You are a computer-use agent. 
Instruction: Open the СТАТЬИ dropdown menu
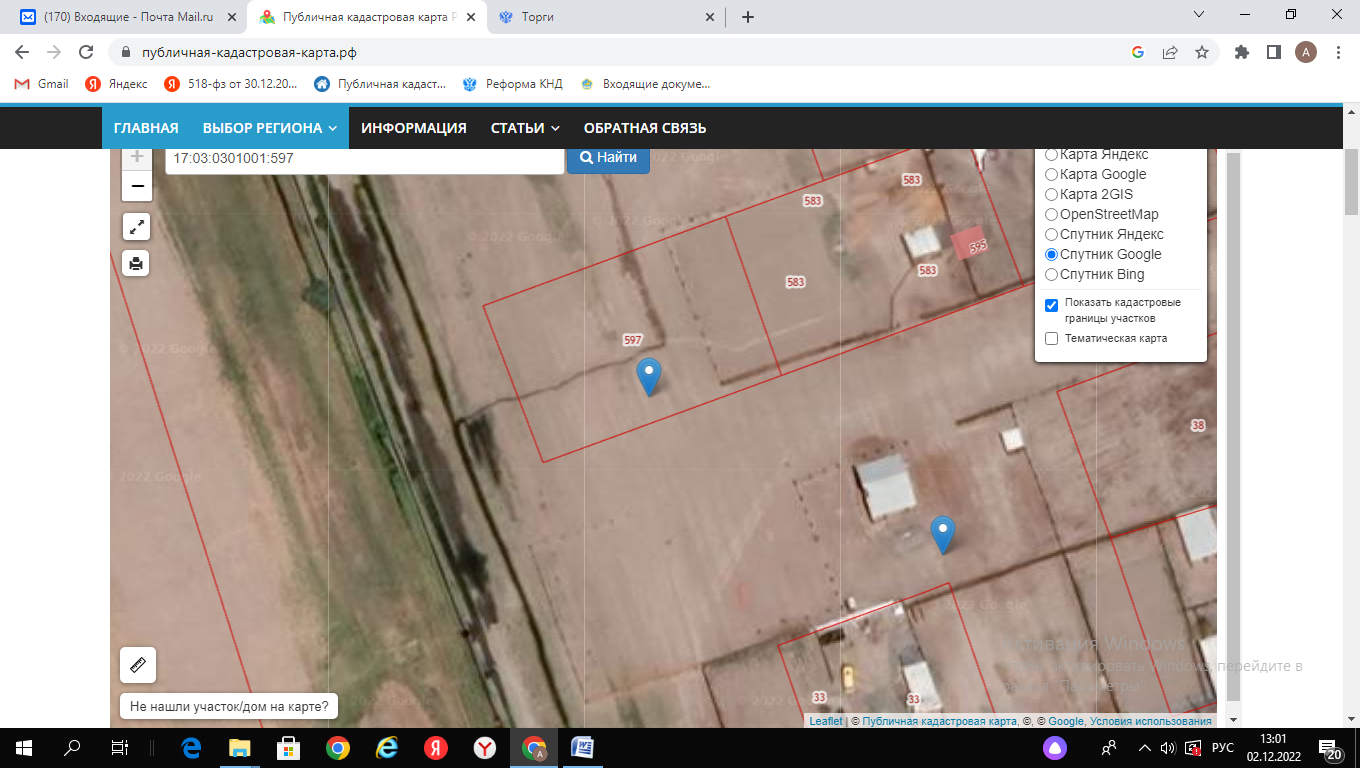[x=524, y=128]
